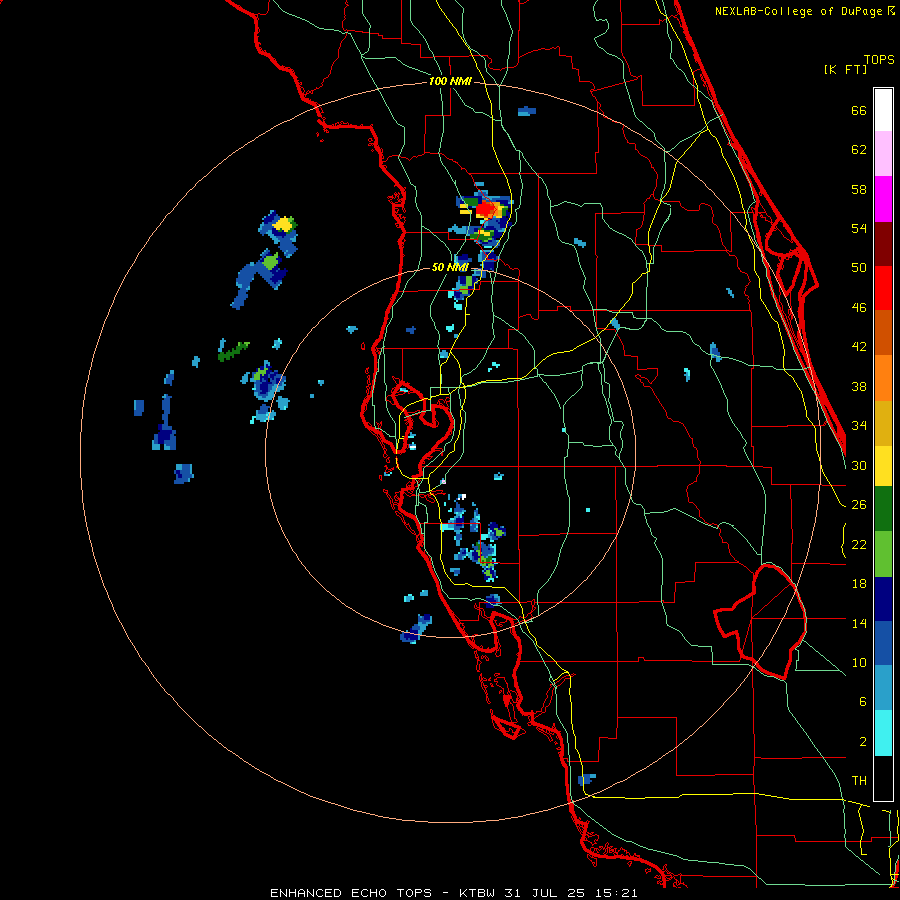Click the 18 legend value

click(859, 584)
